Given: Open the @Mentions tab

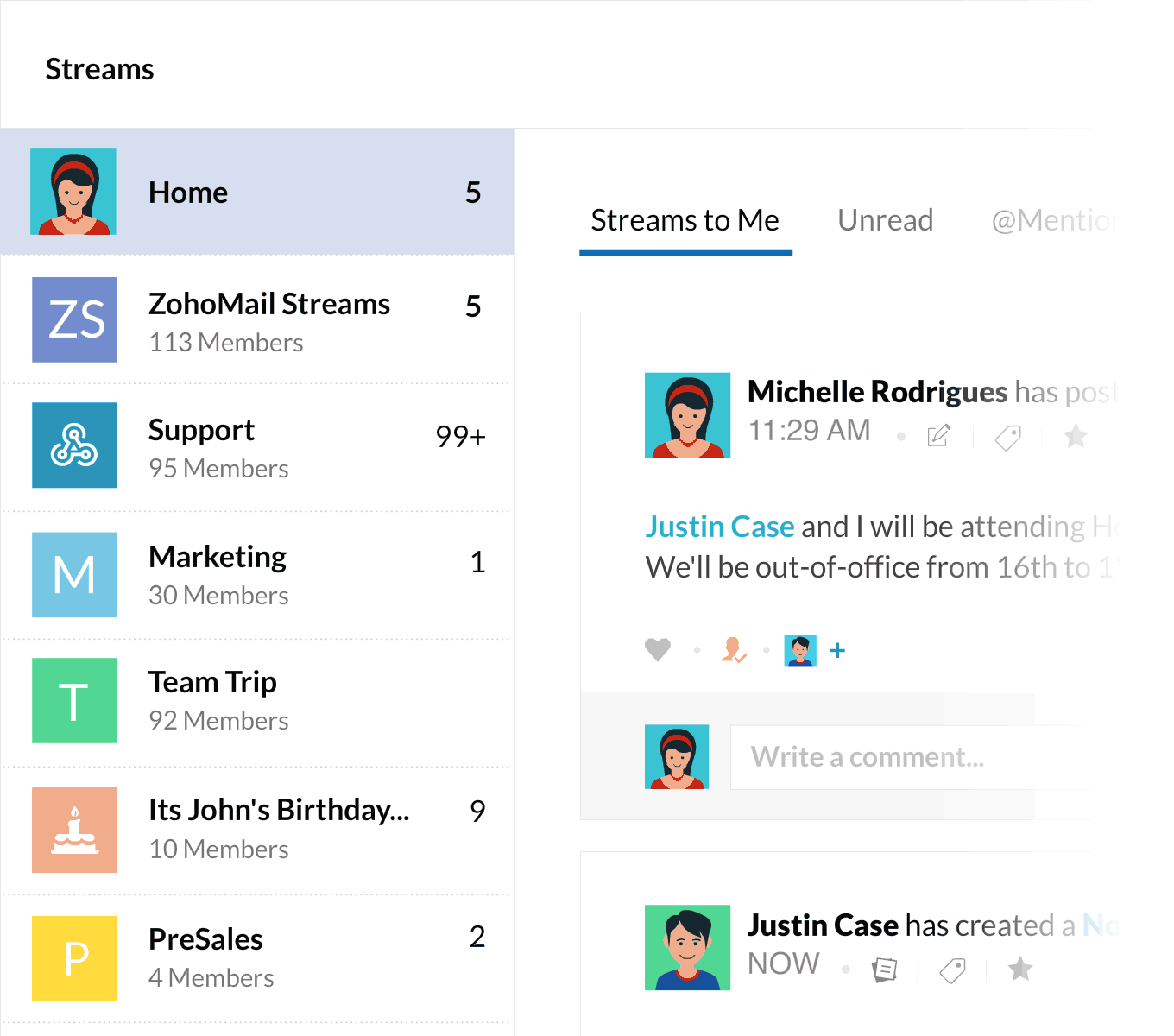Looking at the screenshot, I should 1053,221.
